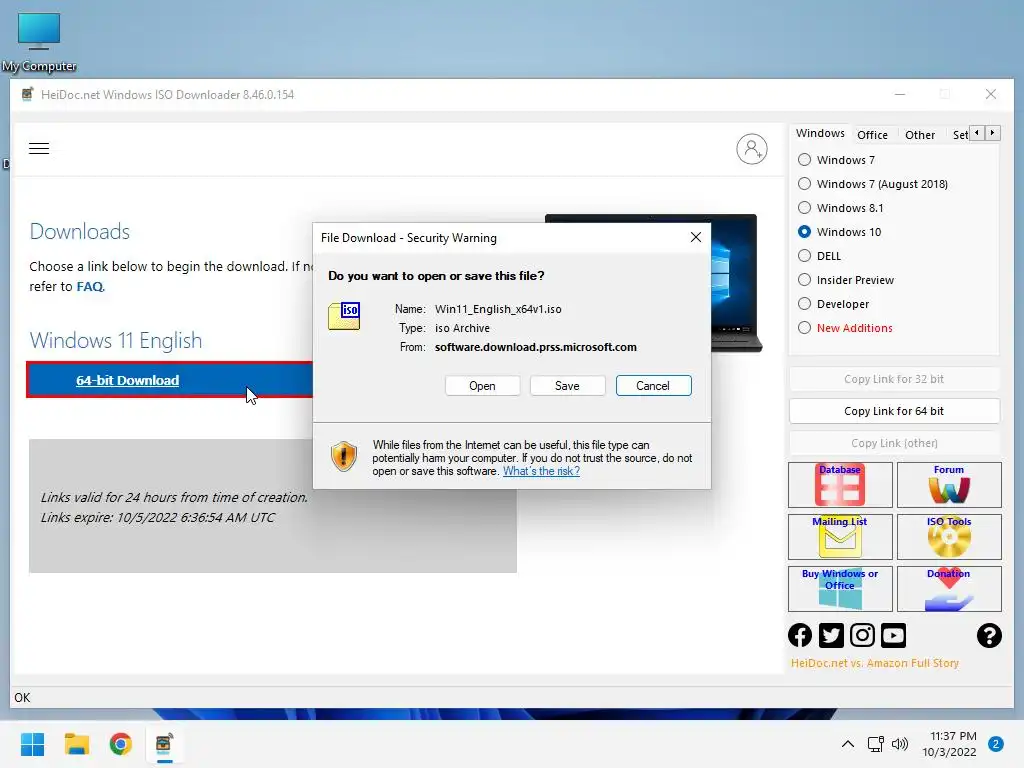This screenshot has width=1024, height=768.
Task: Select the Windows 8.1 radio button
Action: click(x=805, y=208)
